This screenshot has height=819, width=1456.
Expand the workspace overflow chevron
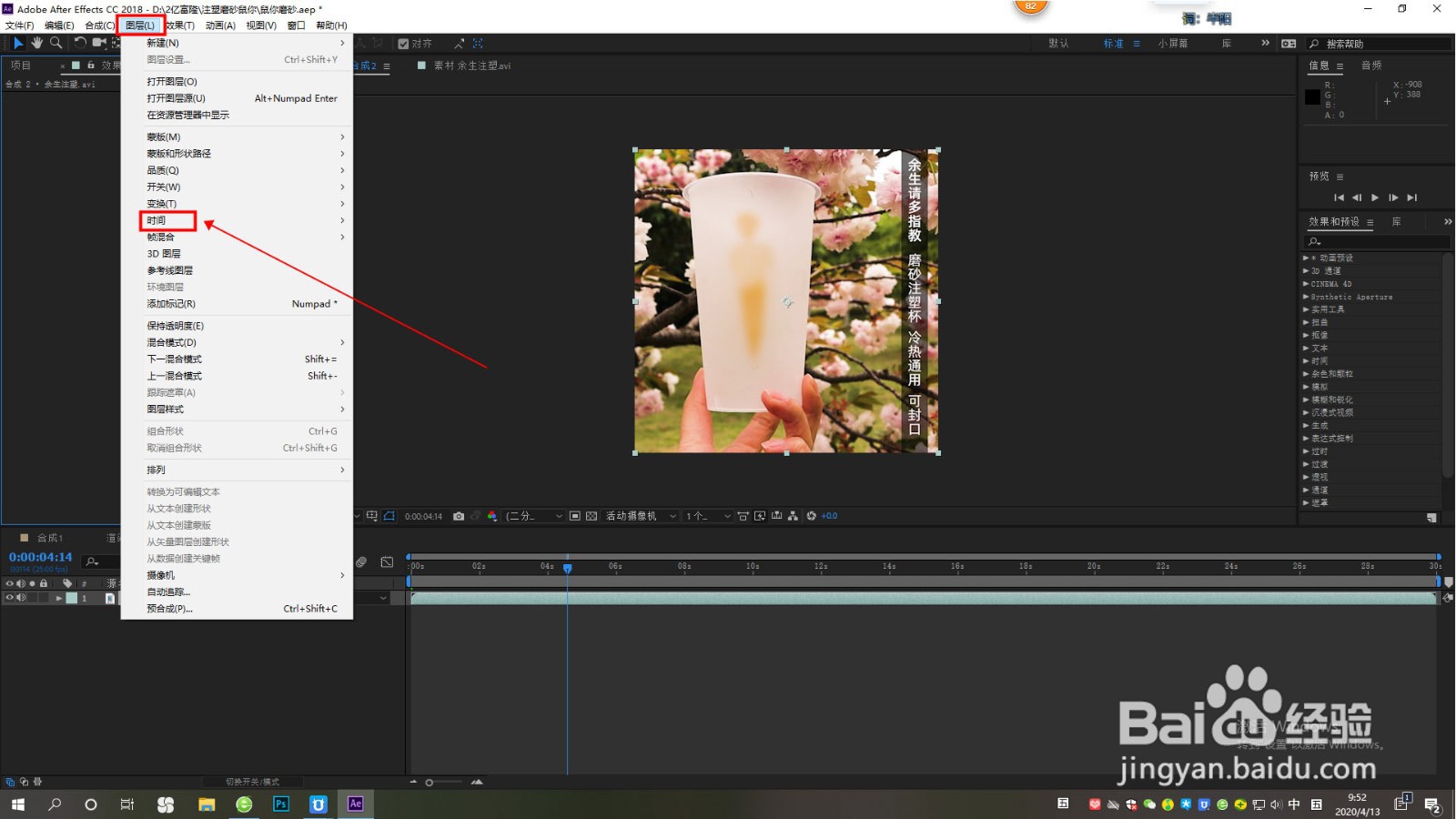coord(1265,43)
